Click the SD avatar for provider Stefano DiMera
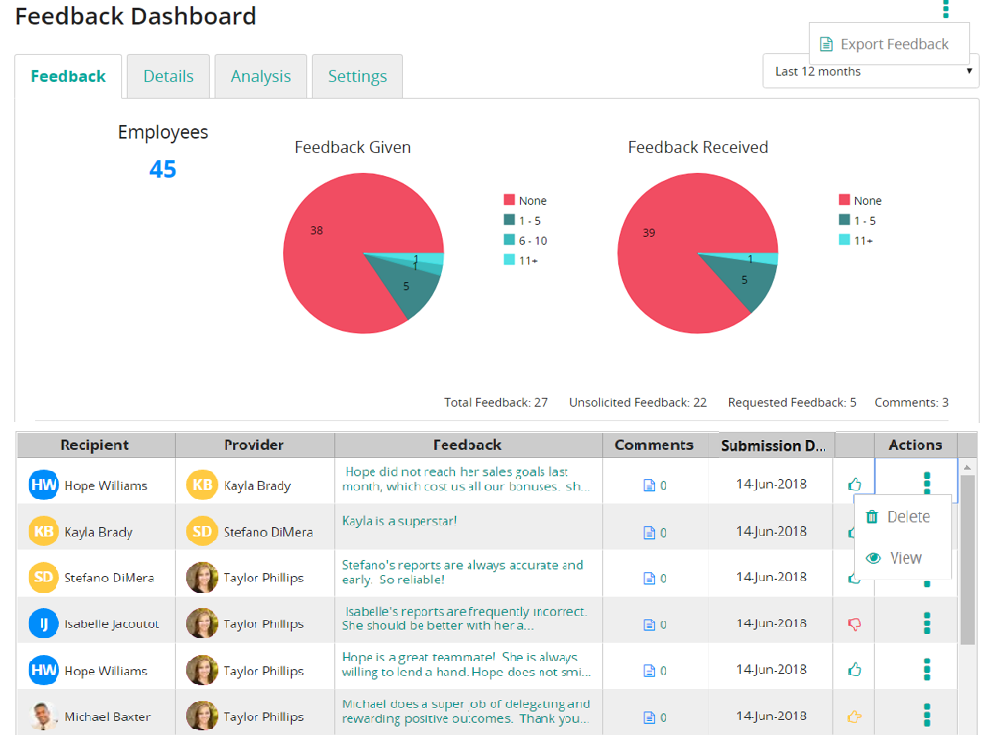982x738 pixels. pos(202,531)
